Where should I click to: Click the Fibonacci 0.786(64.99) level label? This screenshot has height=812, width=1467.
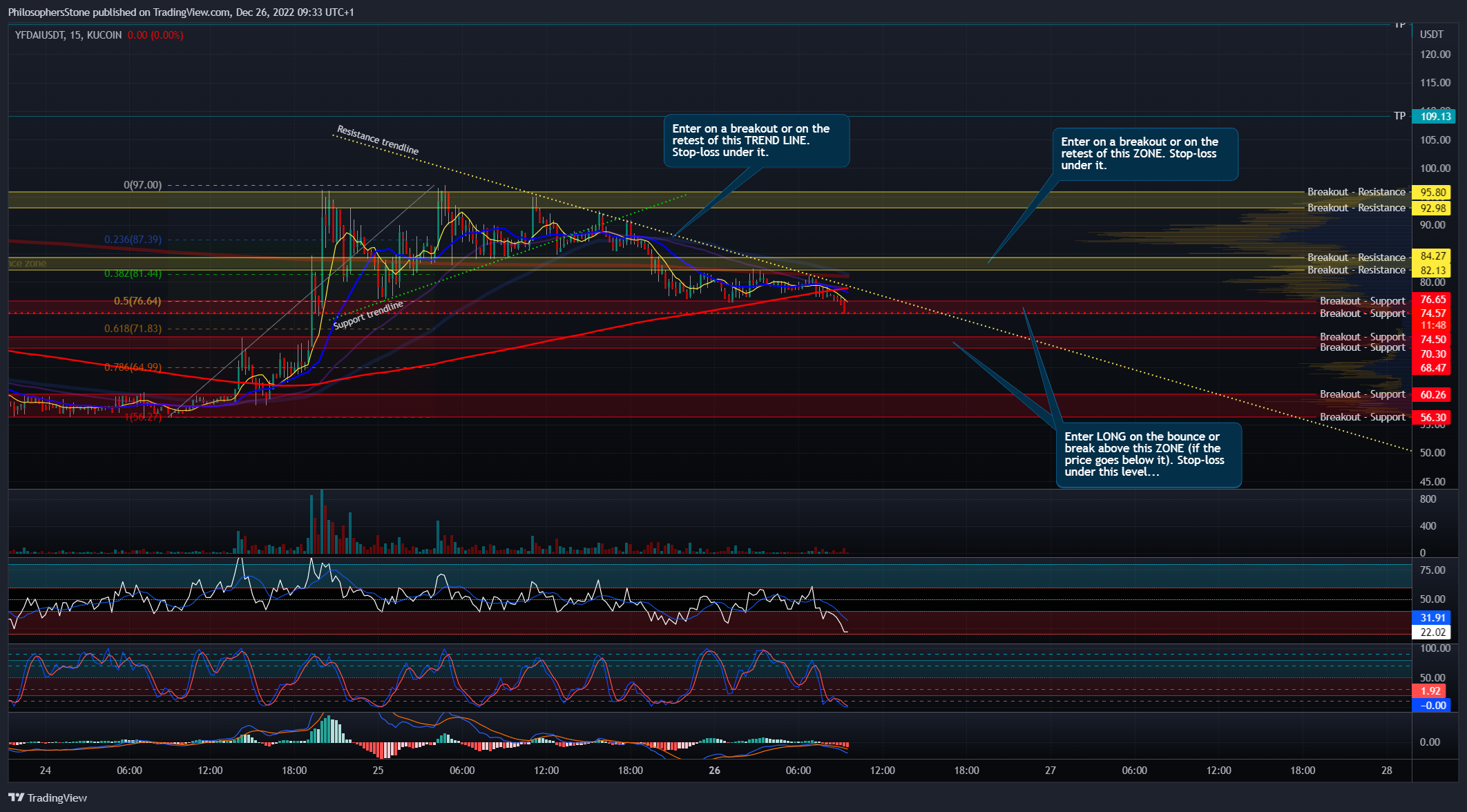[x=133, y=367]
